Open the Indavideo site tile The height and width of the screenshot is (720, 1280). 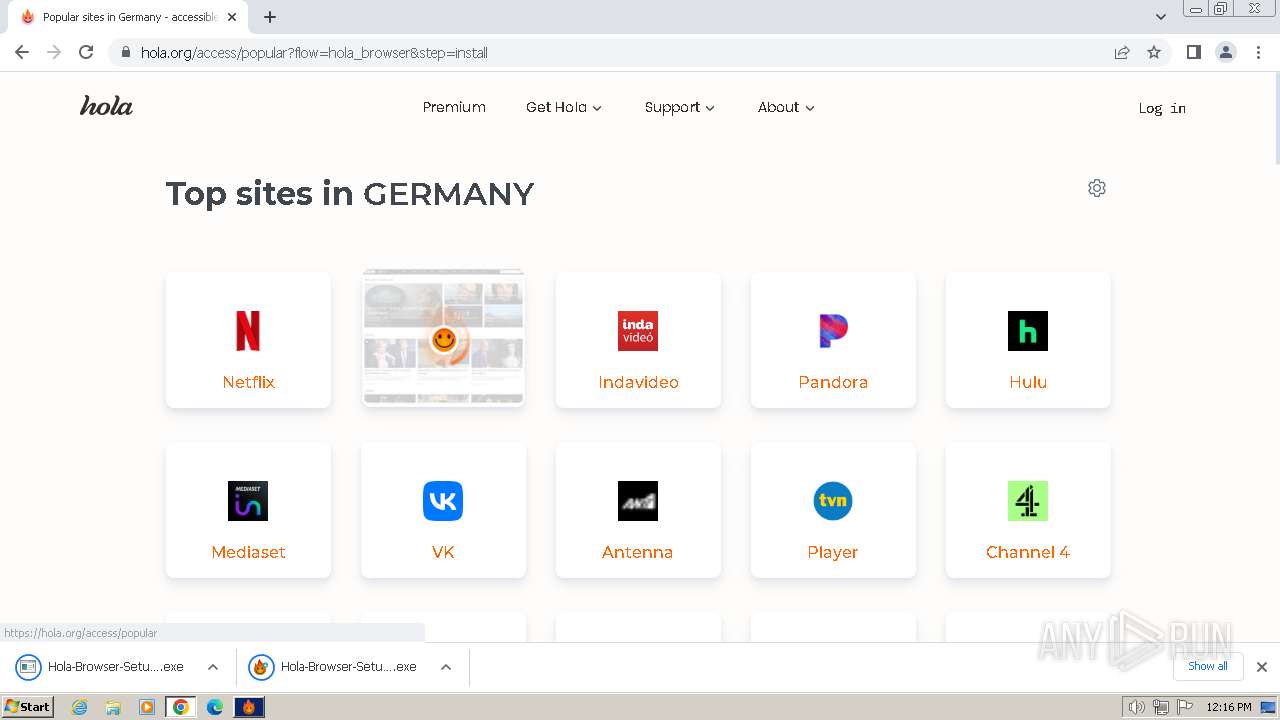click(x=638, y=340)
